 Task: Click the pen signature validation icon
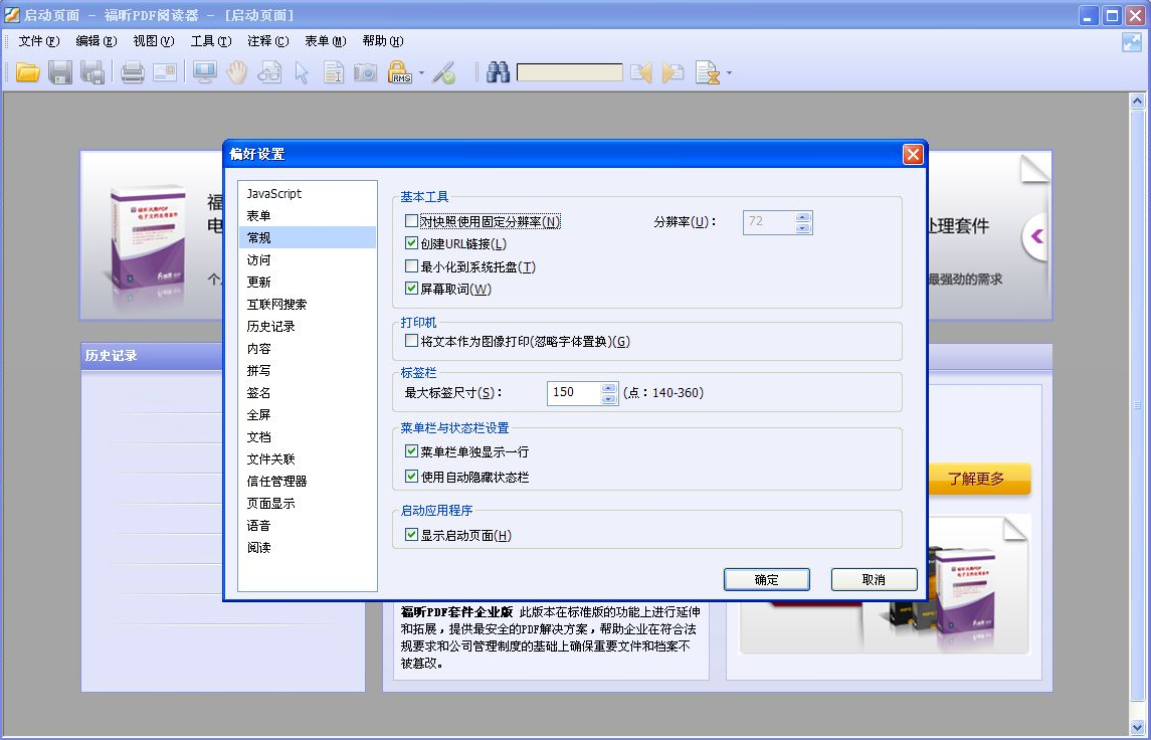pyautogui.click(x=444, y=72)
